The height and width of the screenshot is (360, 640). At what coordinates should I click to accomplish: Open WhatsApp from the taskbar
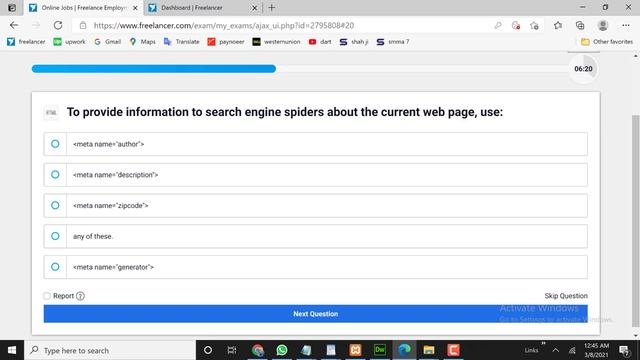pyautogui.click(x=282, y=350)
